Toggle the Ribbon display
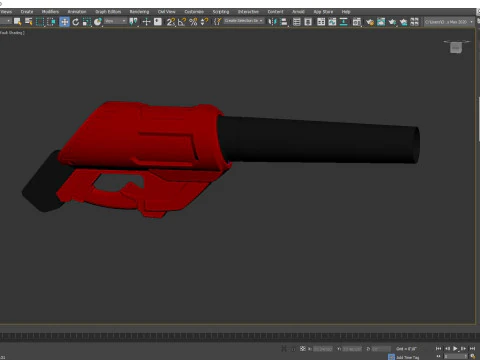This screenshot has width=480, height=360. pos(321,22)
